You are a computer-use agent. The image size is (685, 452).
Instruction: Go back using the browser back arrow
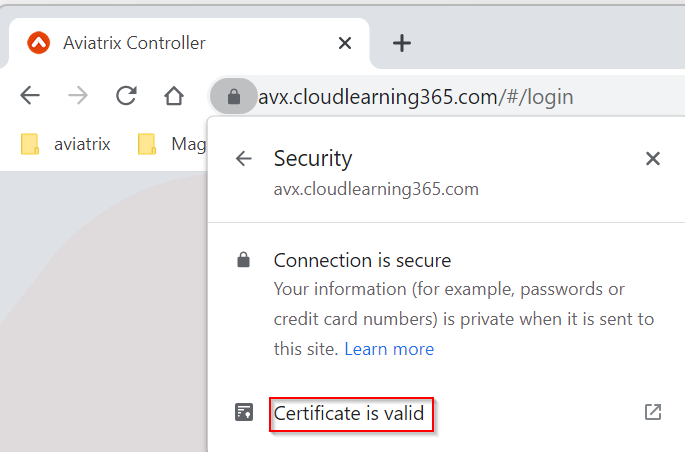30,96
